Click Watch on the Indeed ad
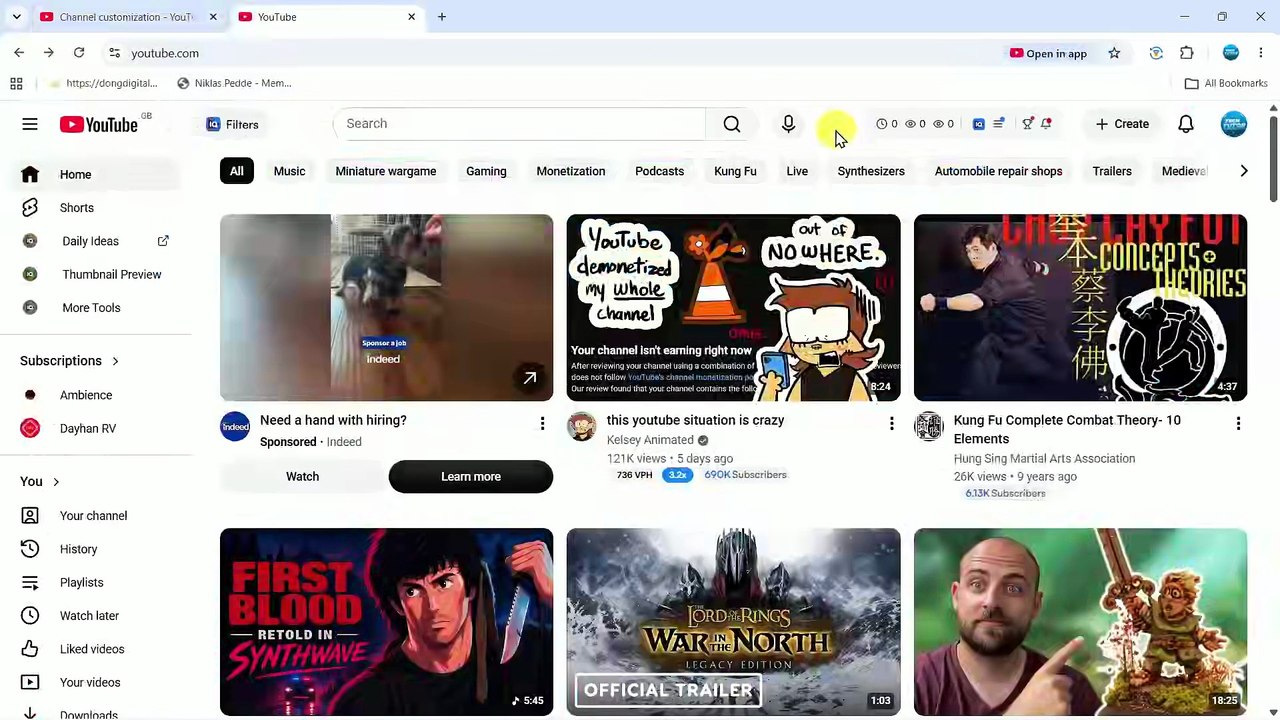Viewport: 1280px width, 720px height. [x=302, y=476]
